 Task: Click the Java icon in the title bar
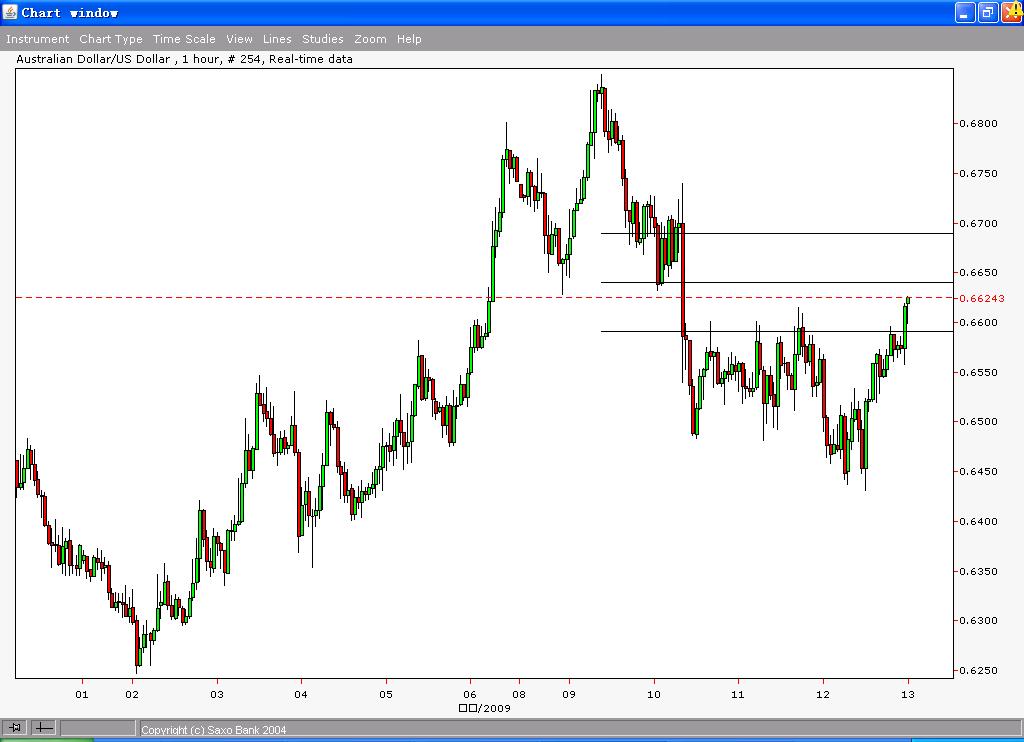(x=10, y=12)
